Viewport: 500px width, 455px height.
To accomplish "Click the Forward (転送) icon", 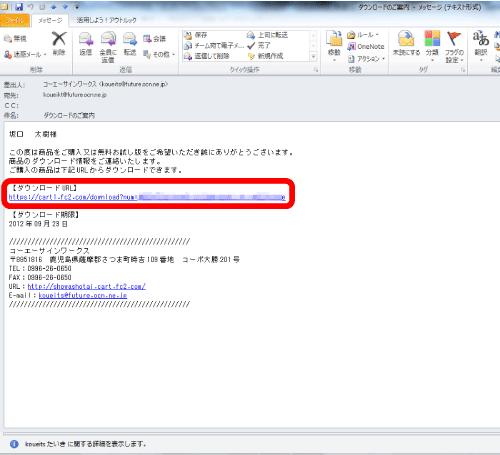I will 130,39.
